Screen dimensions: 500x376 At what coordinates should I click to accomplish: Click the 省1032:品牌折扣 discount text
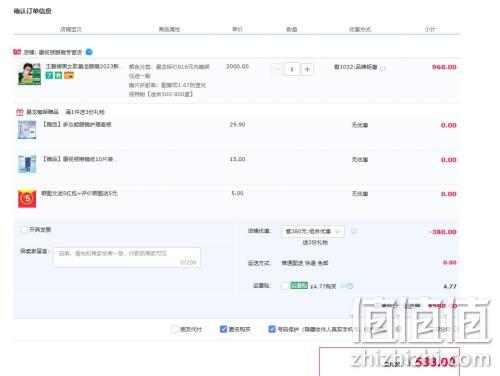tap(356, 67)
